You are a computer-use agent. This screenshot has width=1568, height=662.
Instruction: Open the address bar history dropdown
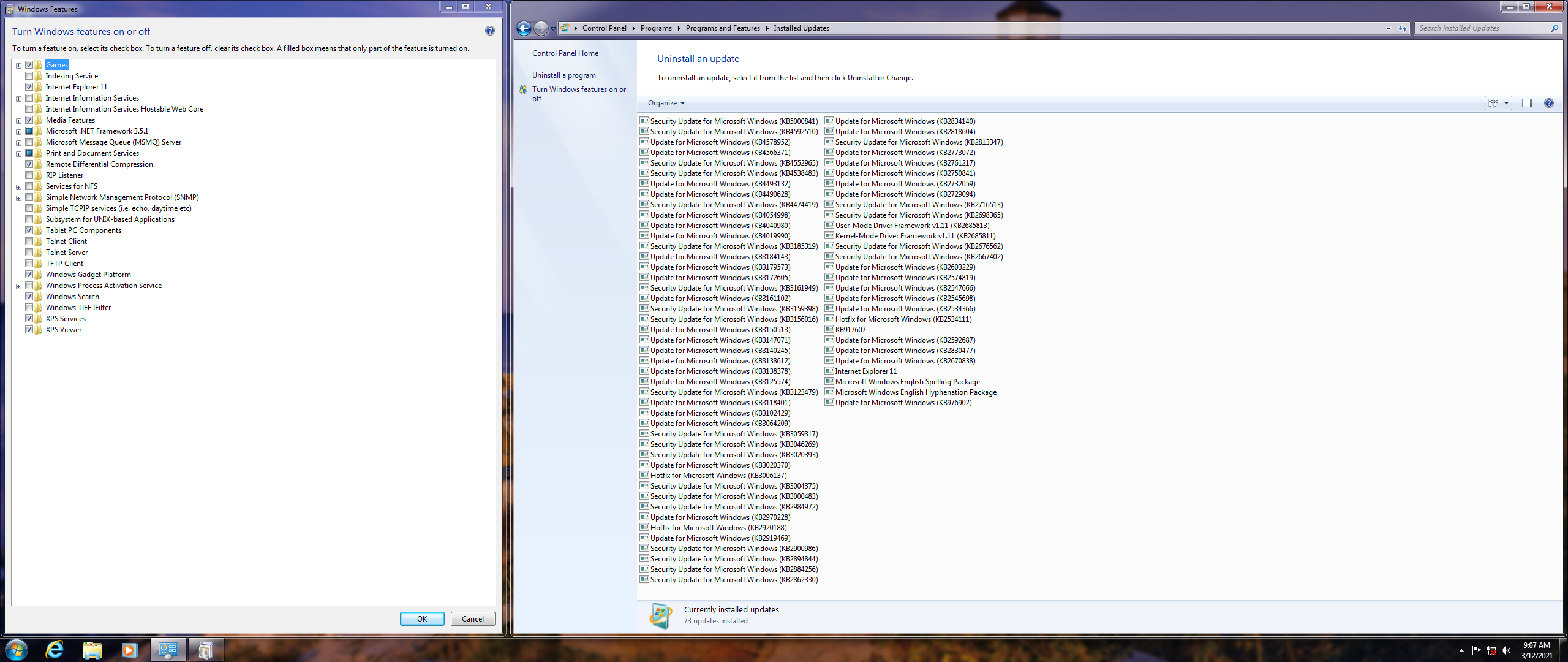tap(1388, 28)
